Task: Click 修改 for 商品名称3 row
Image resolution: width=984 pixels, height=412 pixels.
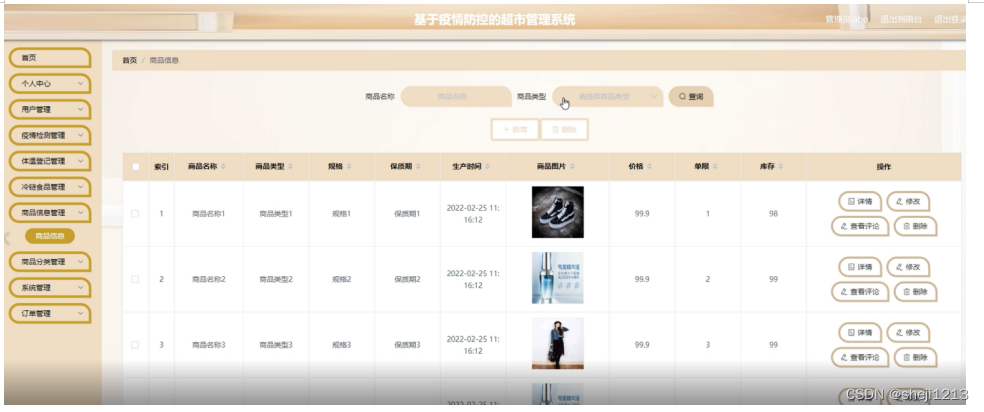Action: 908,332
